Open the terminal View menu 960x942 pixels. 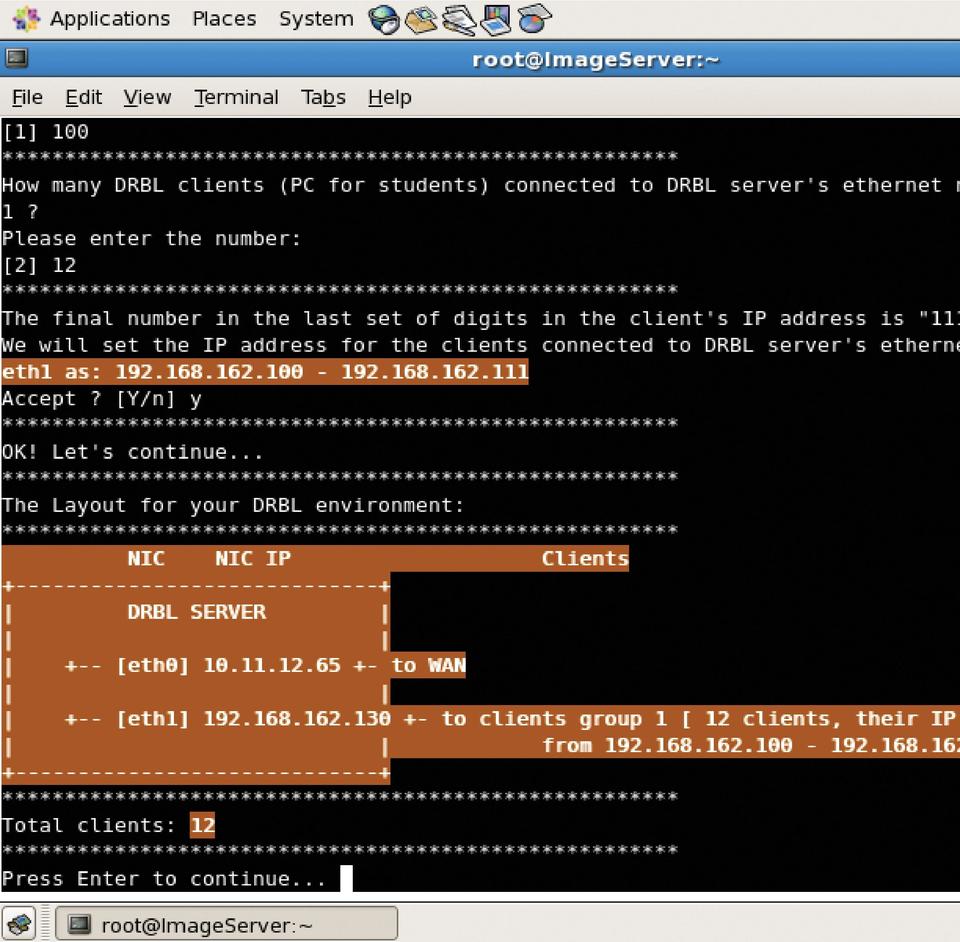[148, 97]
